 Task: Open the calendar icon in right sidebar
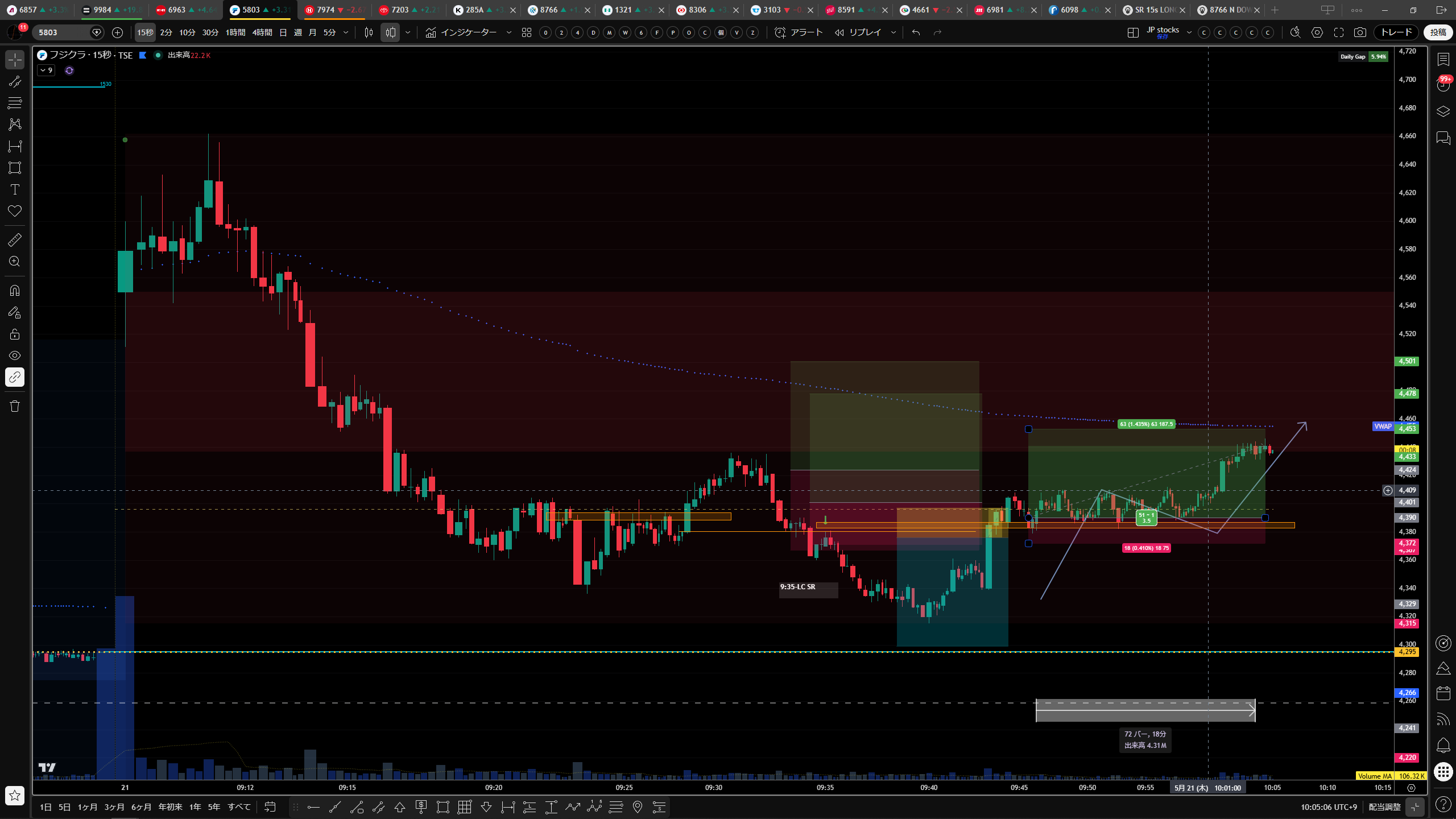coord(1443,693)
